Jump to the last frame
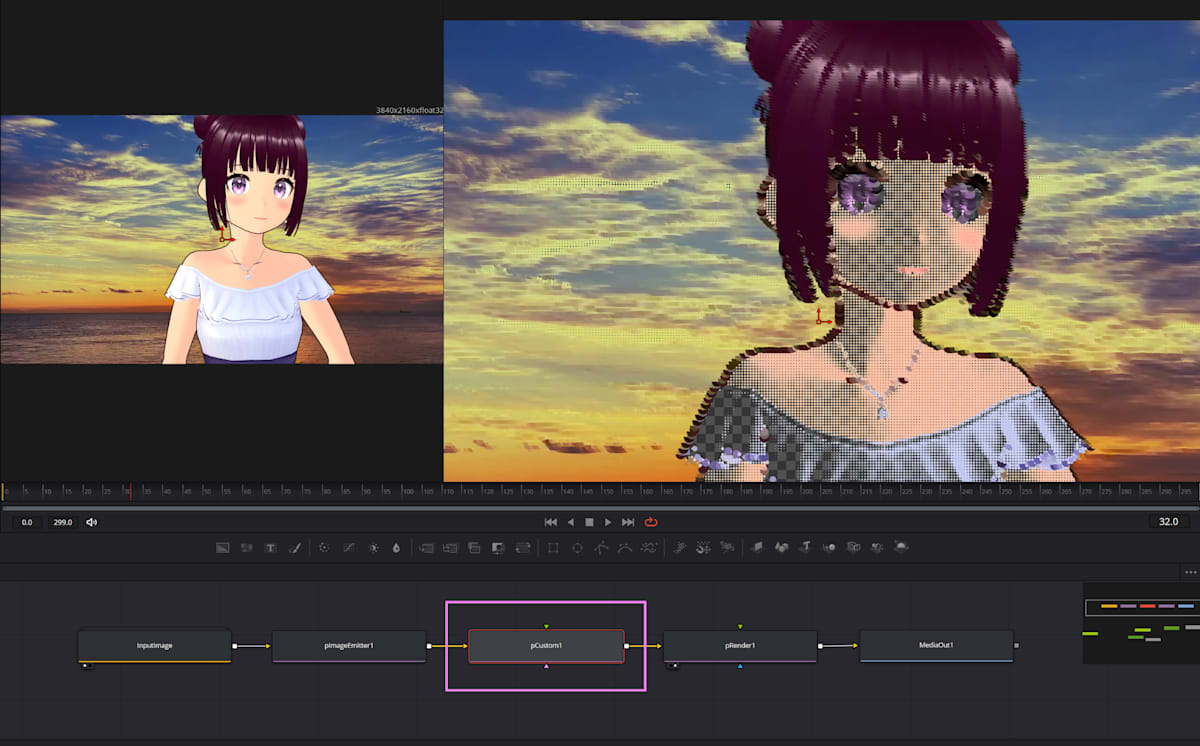This screenshot has height=746, width=1200. pos(629,521)
